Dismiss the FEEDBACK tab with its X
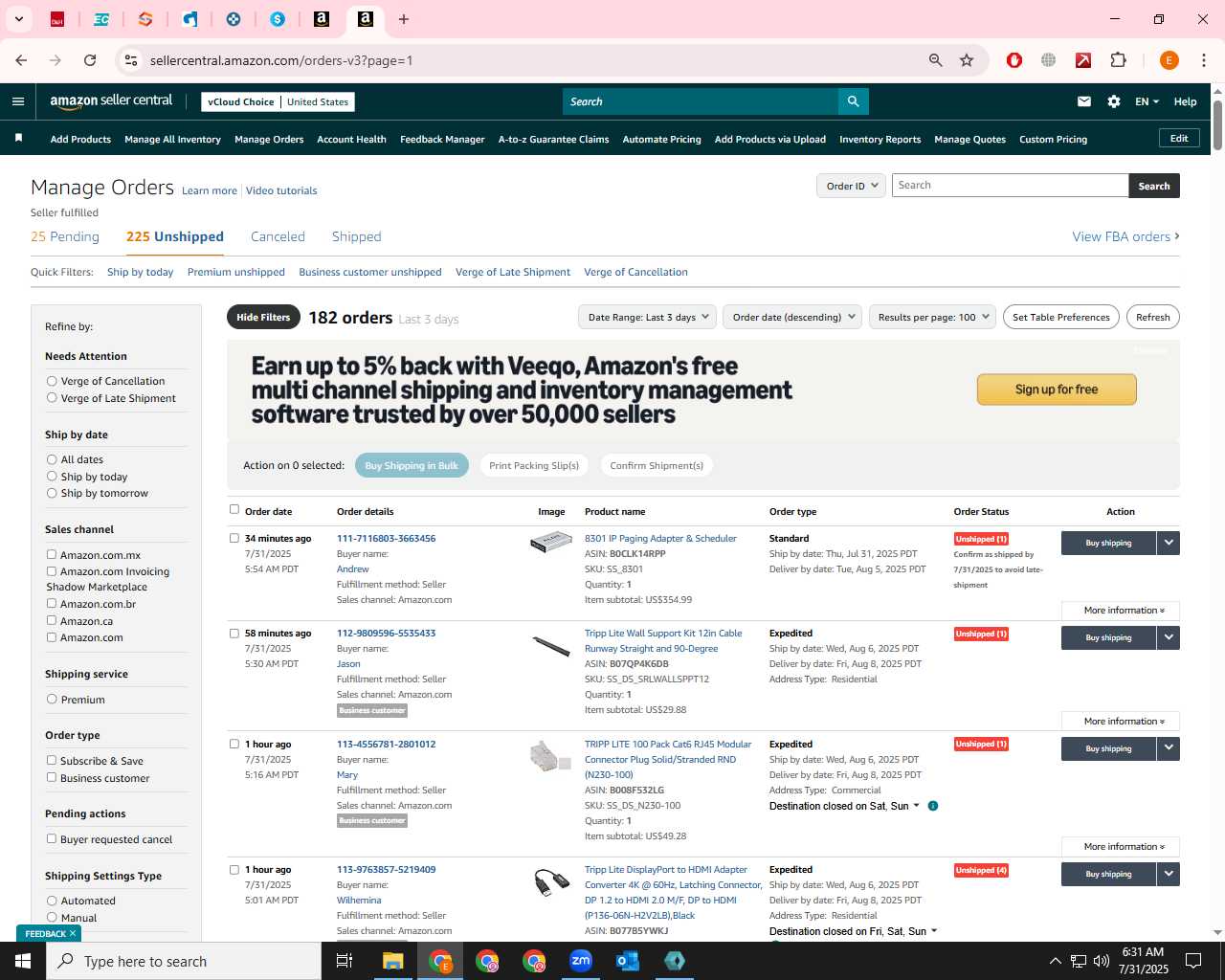This screenshot has height=980, width=1225. [x=73, y=933]
